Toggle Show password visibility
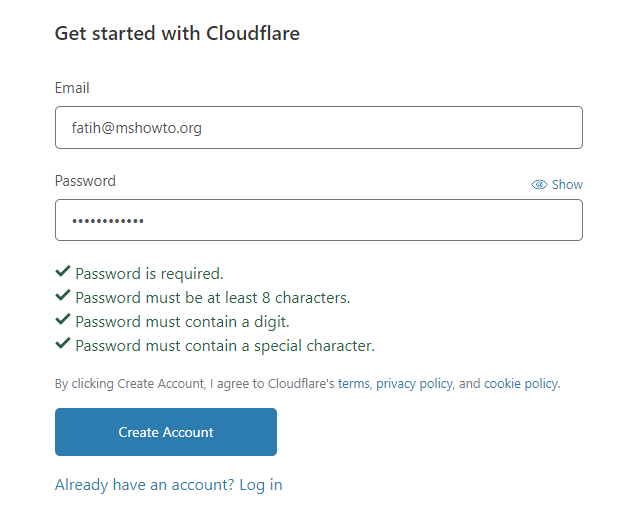 coord(557,185)
